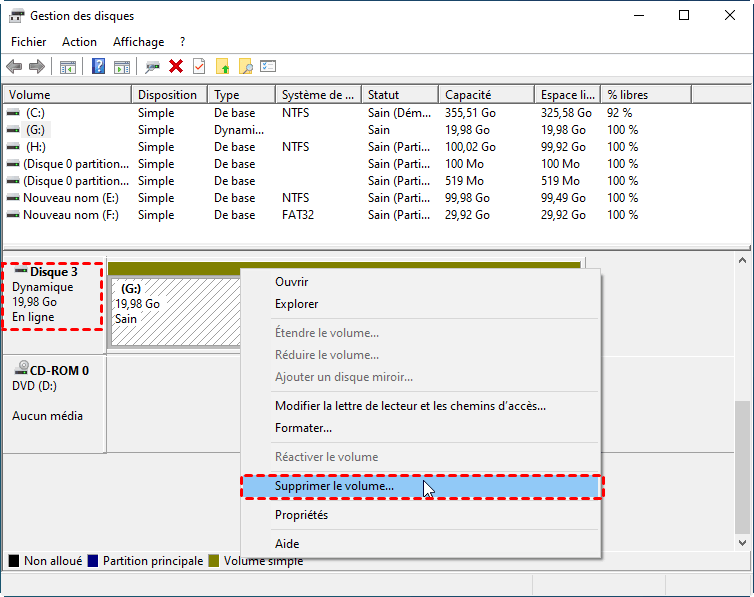Image resolution: width=754 pixels, height=597 pixels.
Task: Click Propriétés in the context menu
Action: pyautogui.click(x=301, y=515)
